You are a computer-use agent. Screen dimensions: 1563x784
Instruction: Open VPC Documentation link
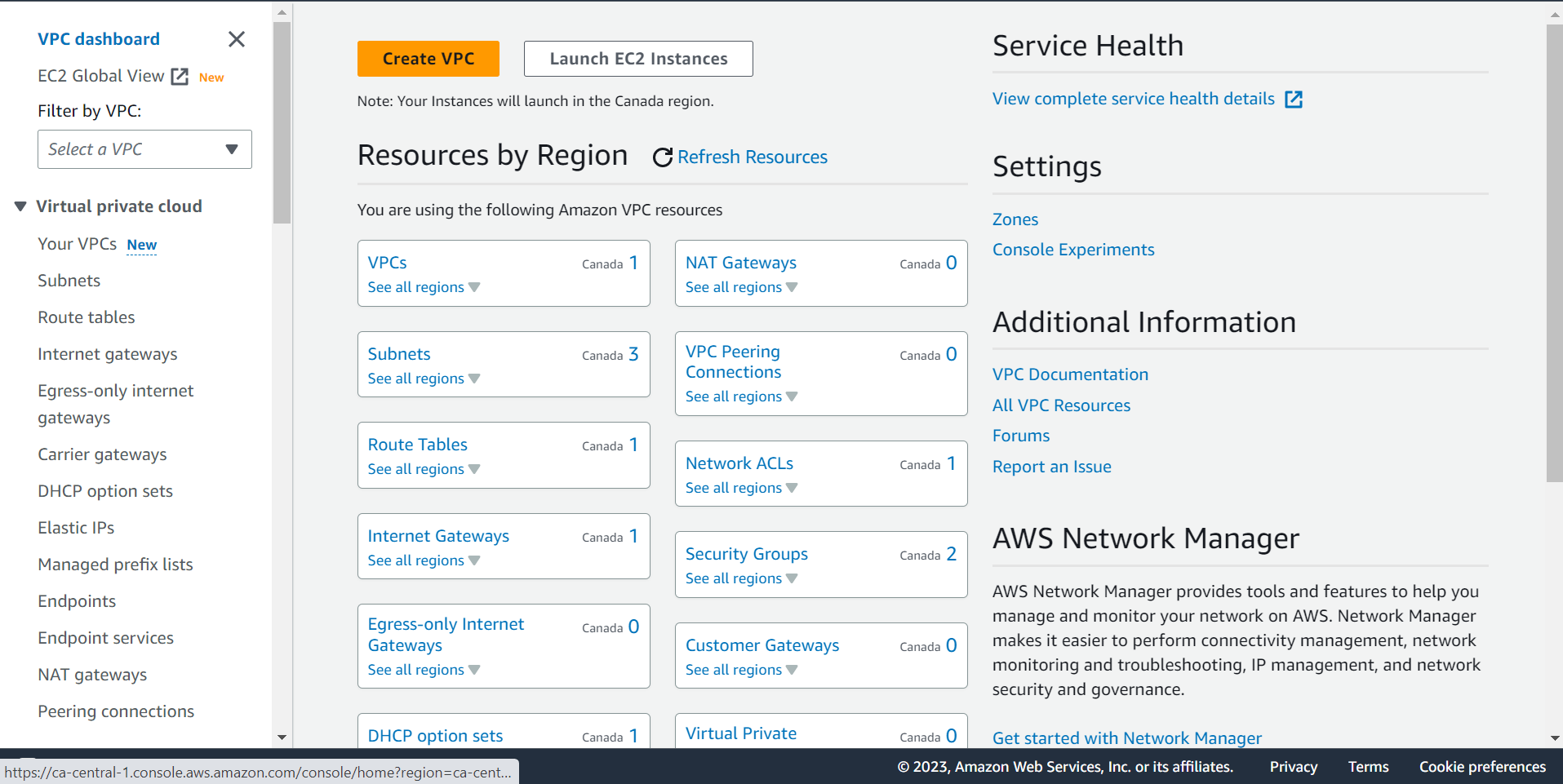[1070, 374]
